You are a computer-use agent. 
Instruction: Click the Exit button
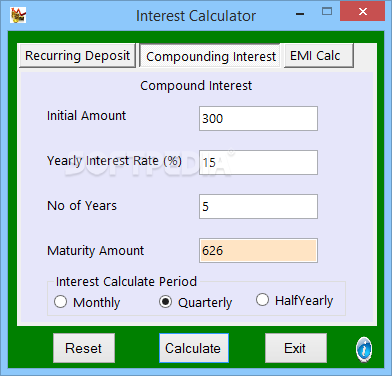296,348
